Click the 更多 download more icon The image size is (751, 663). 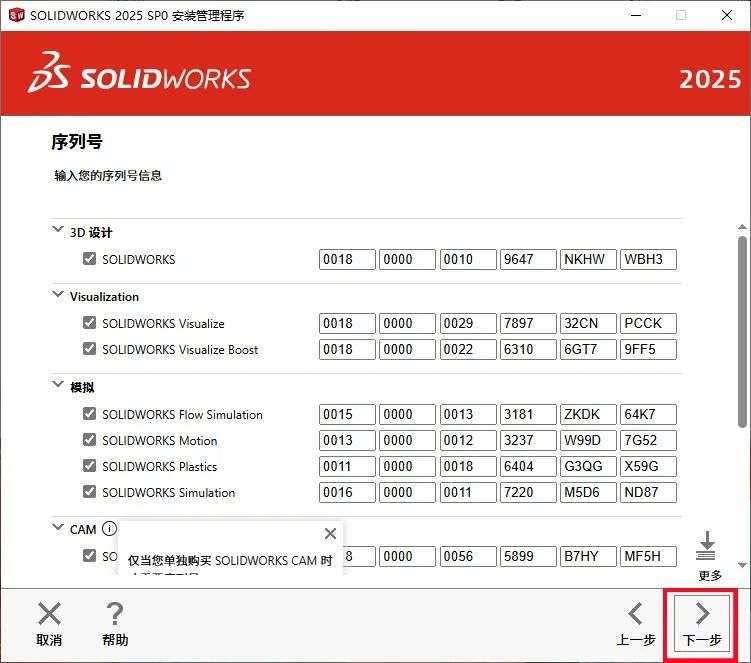[x=707, y=546]
